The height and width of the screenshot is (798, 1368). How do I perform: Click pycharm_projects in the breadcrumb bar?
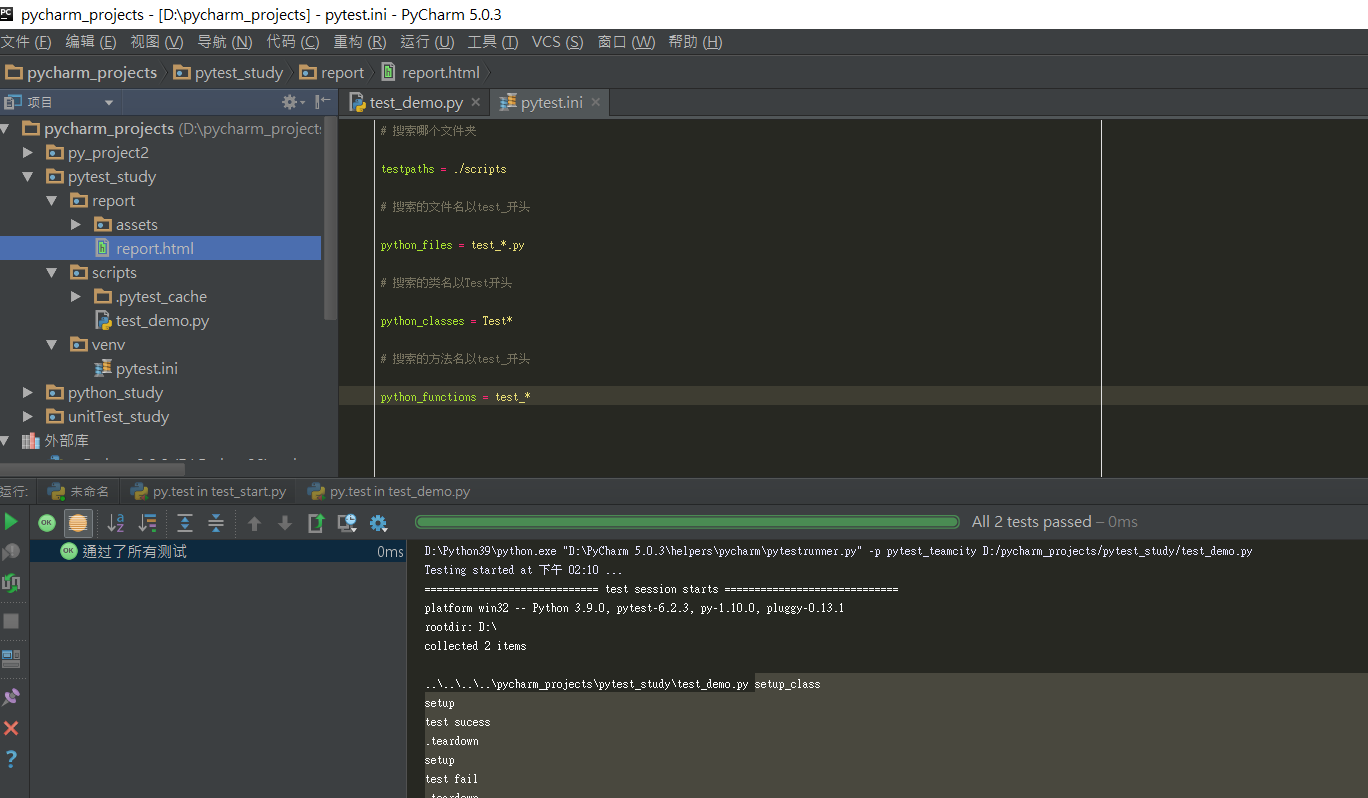81,72
